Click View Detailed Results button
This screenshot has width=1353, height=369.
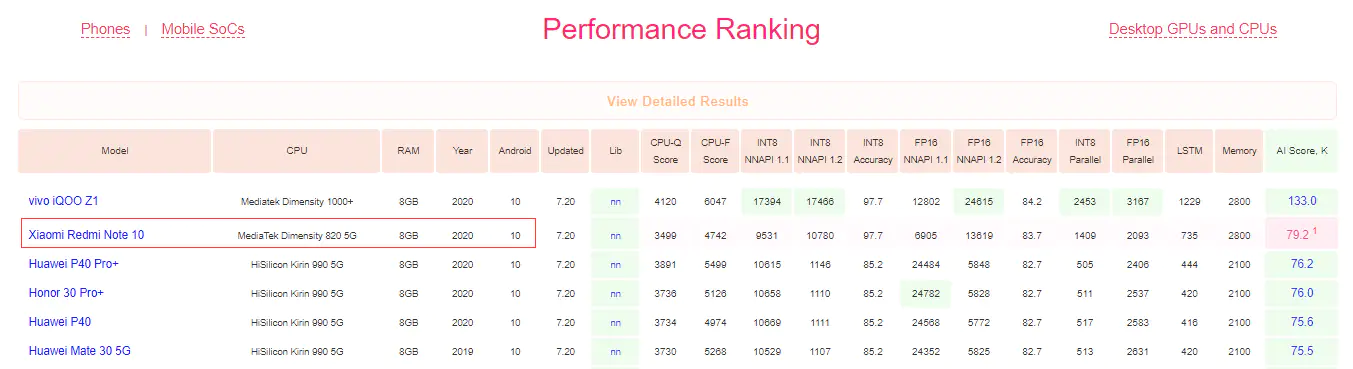click(x=677, y=101)
